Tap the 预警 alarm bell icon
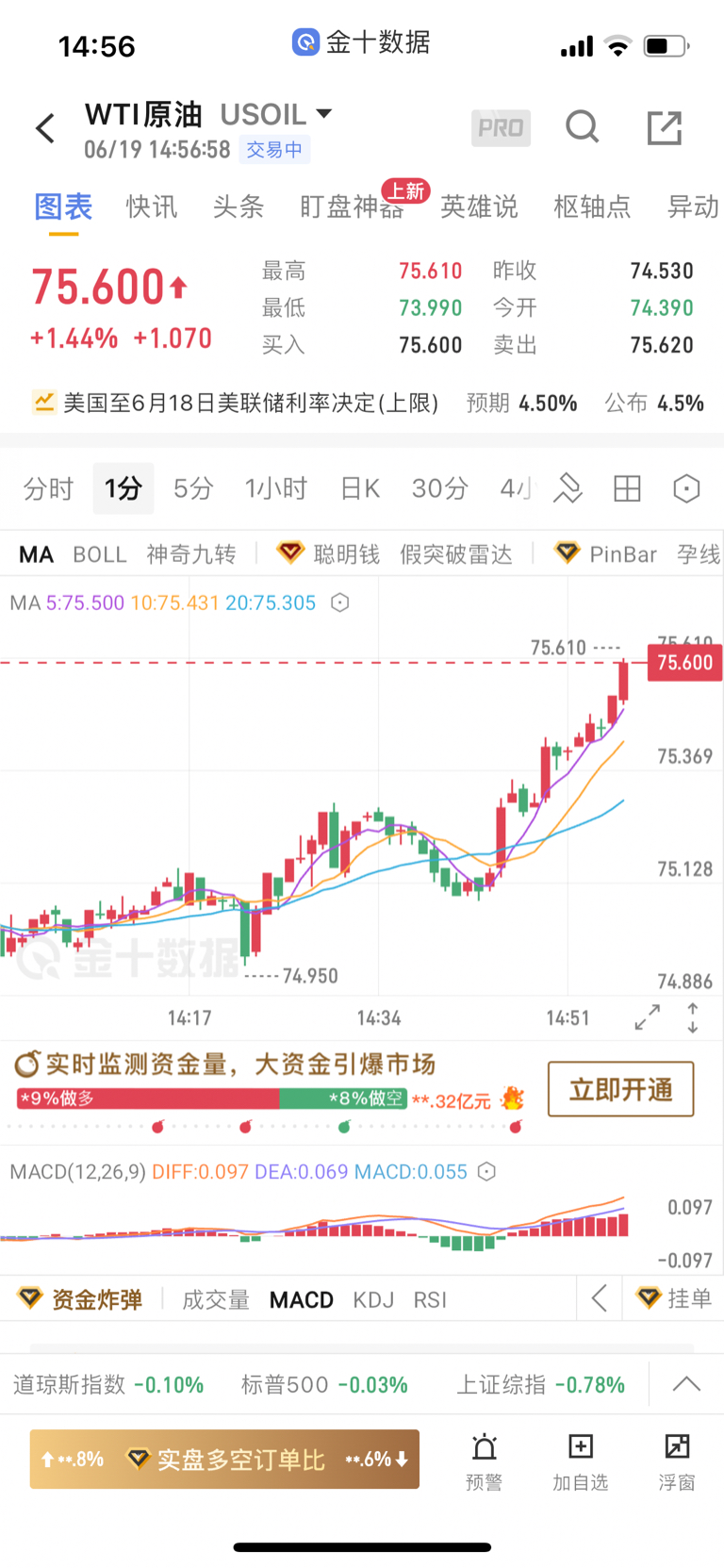The width and height of the screenshot is (724, 1568). coord(485,1446)
